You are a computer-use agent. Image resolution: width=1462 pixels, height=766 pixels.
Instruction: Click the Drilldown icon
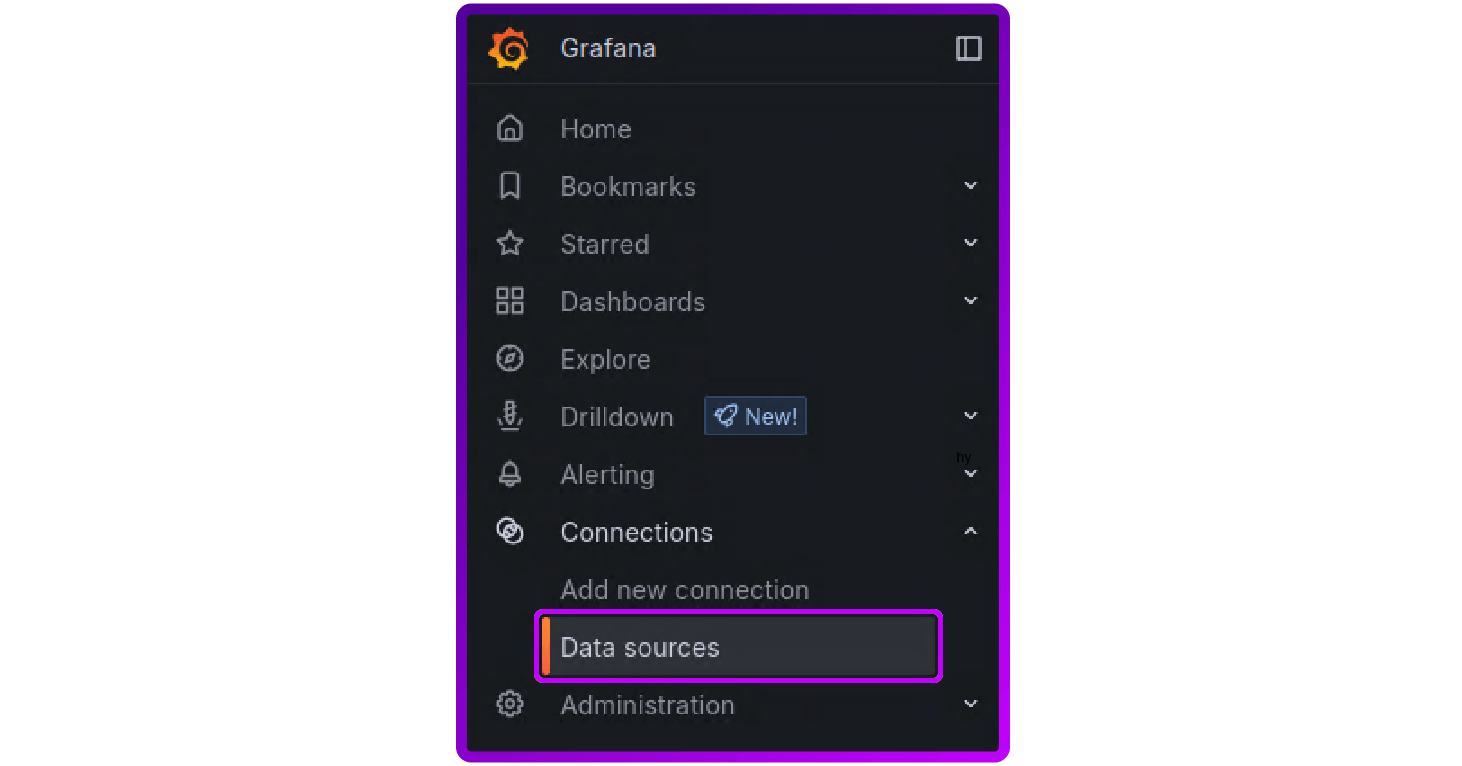coord(510,417)
